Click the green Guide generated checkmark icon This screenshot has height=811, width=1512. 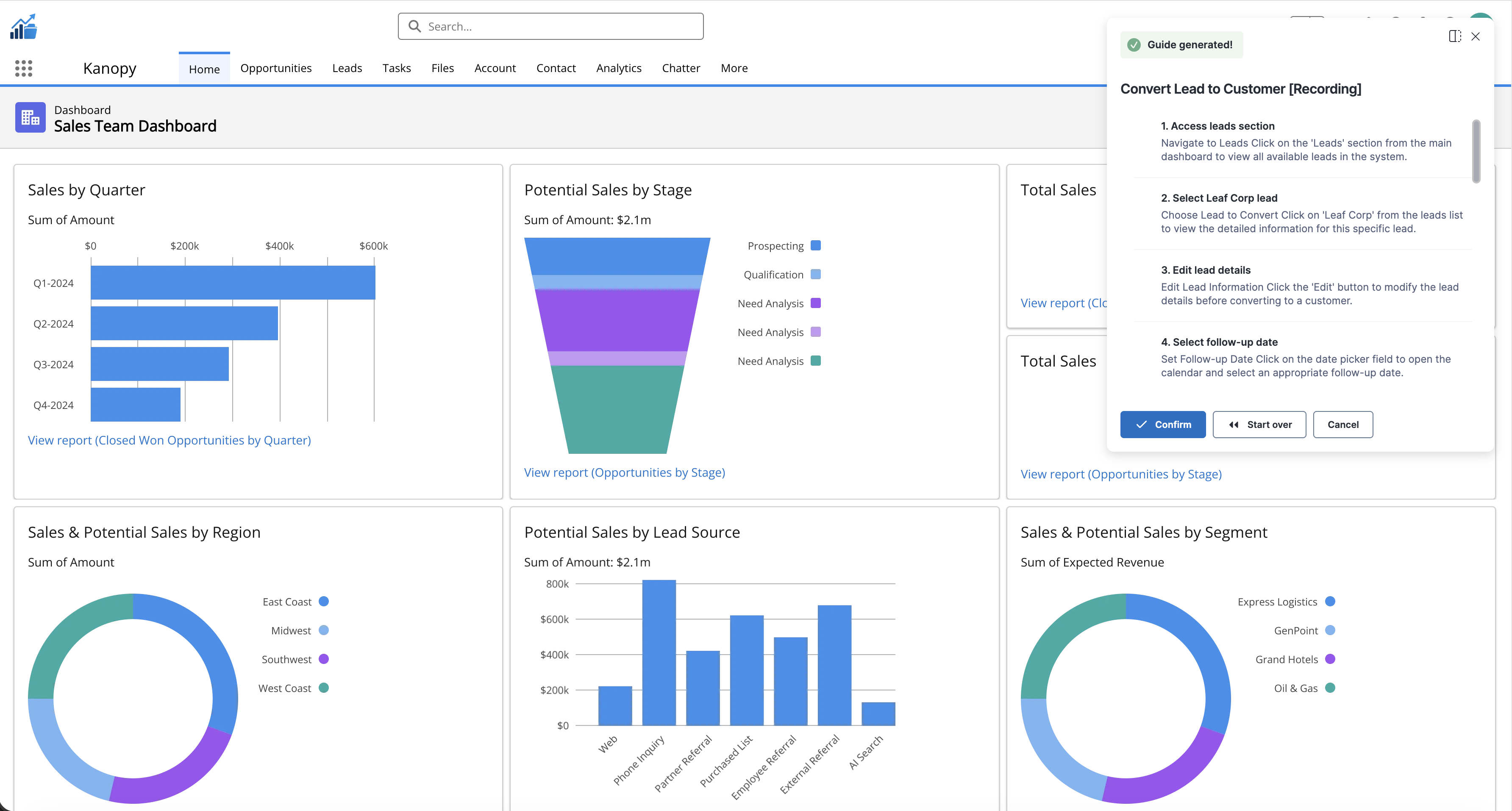[1134, 44]
